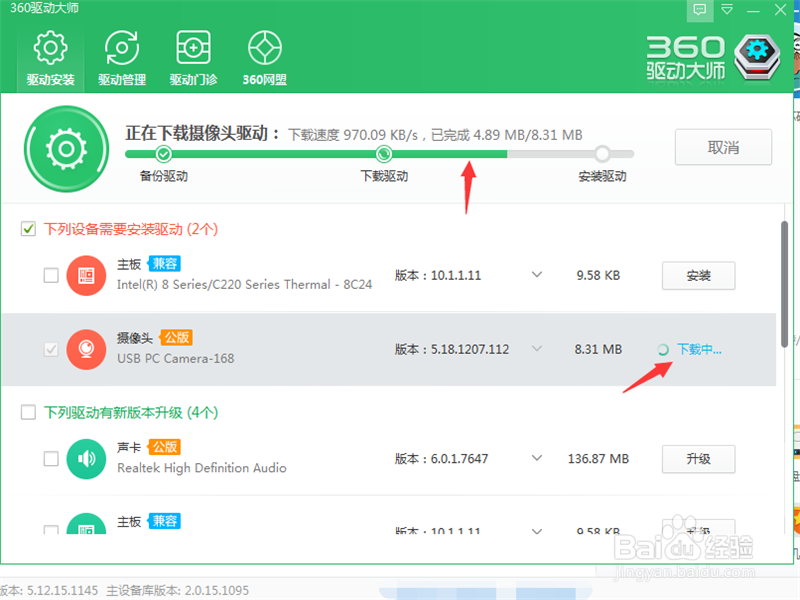
Task: Cancel the download with 取消 button
Action: 723,147
